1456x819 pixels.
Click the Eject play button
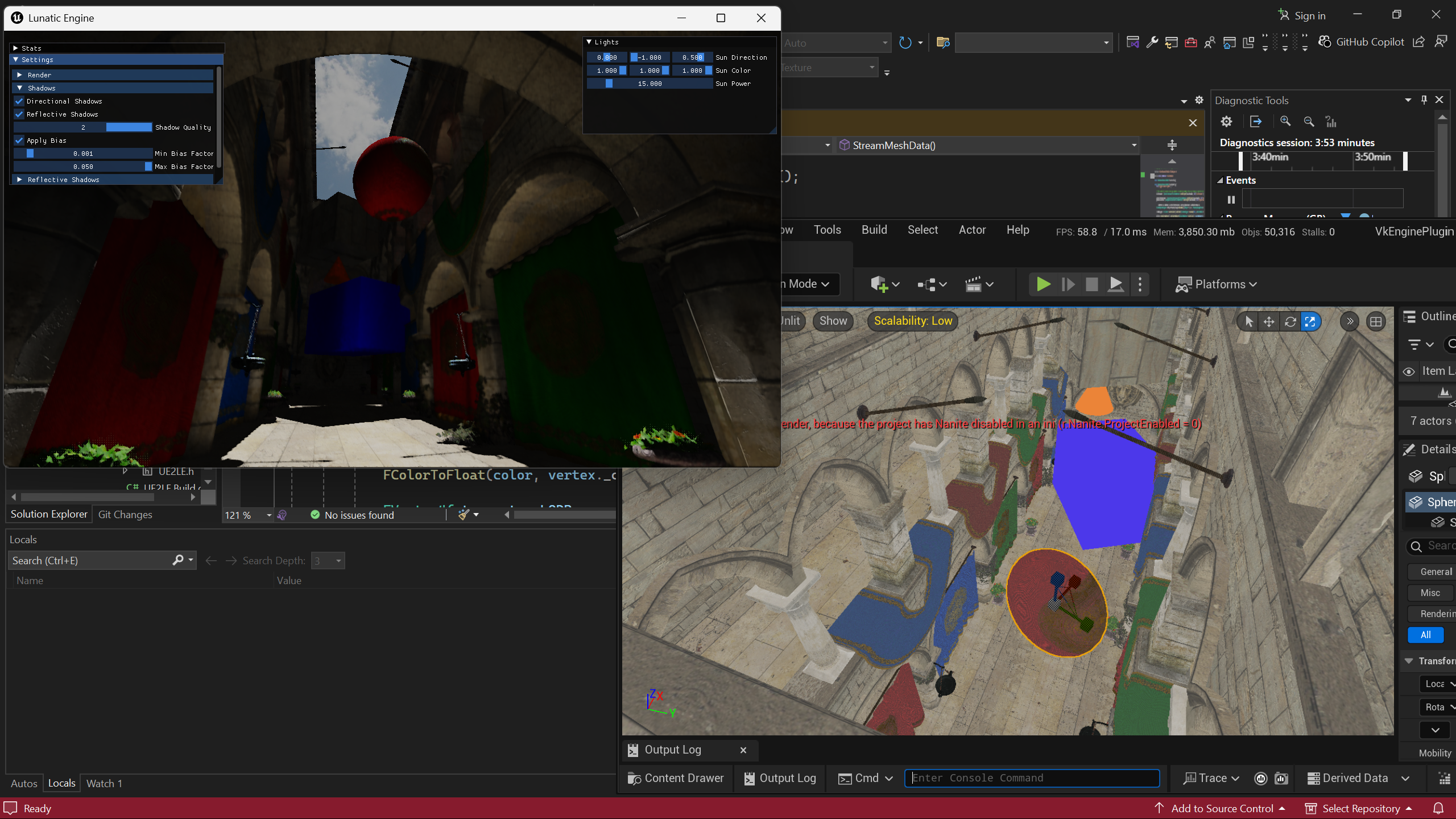tap(1115, 284)
